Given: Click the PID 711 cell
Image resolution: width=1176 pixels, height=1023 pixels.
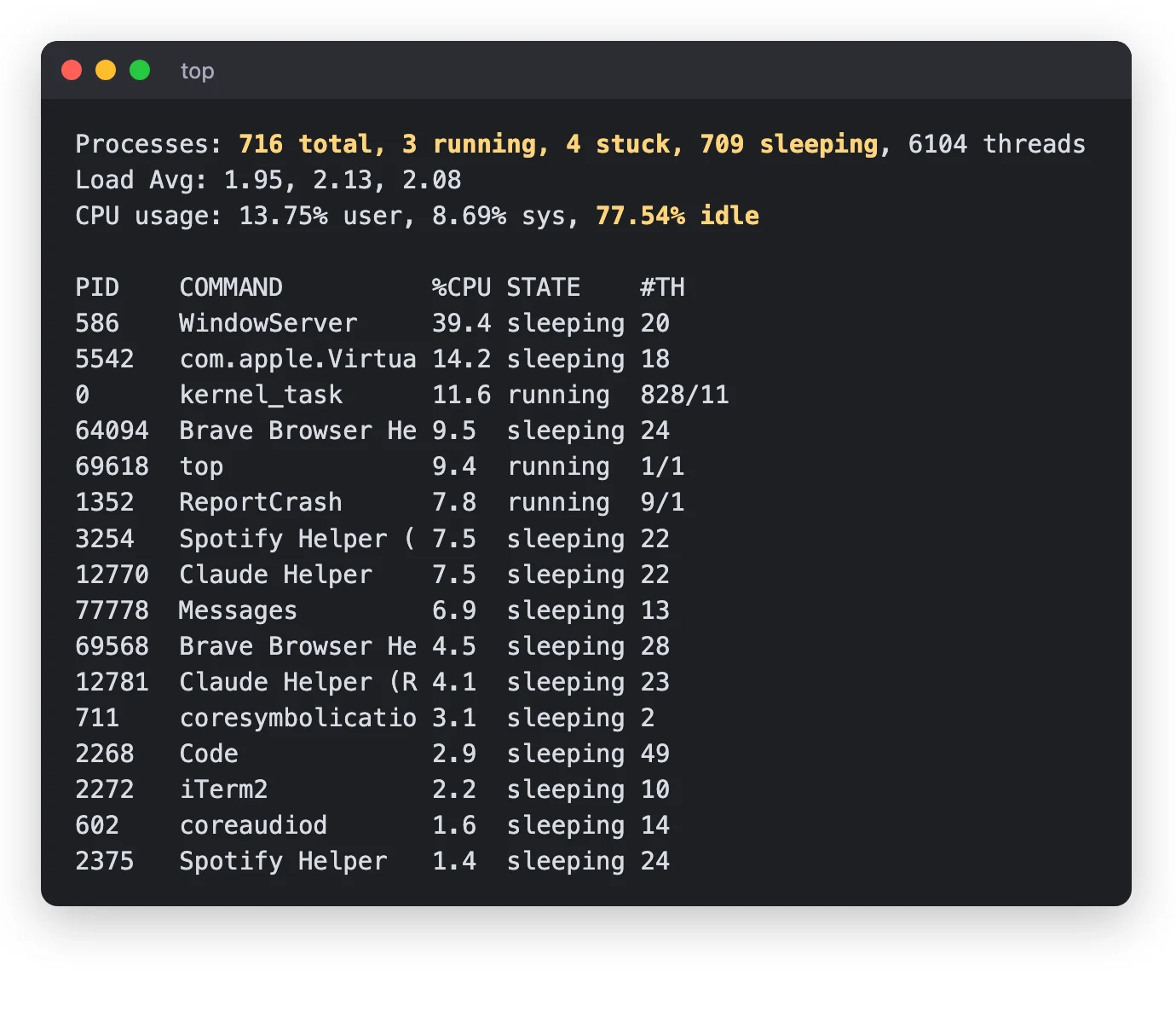Looking at the screenshot, I should [97, 718].
